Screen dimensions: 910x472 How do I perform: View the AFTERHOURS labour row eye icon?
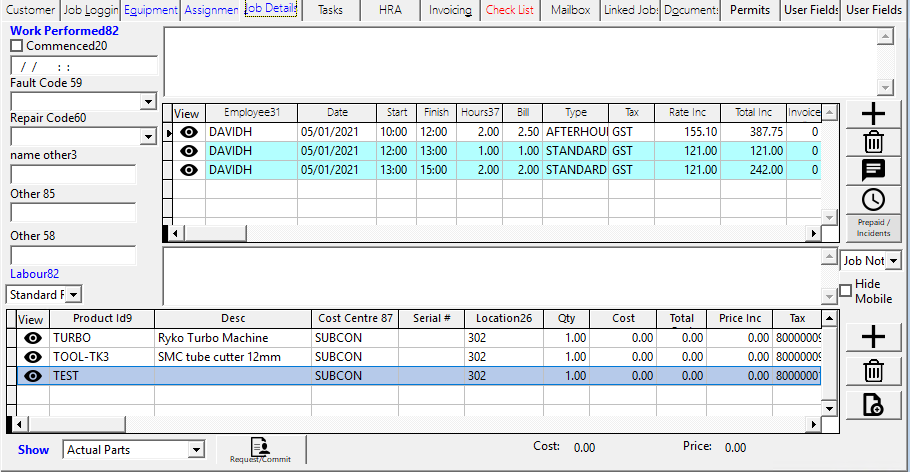(188, 132)
